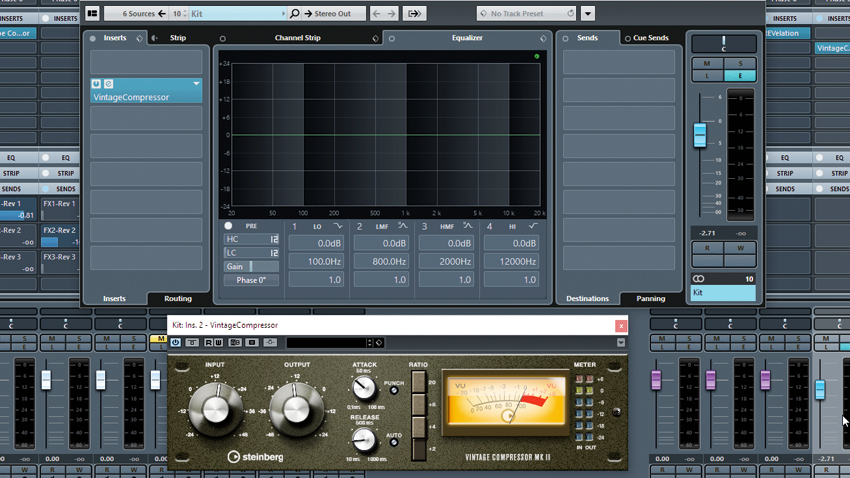This screenshot has height=478, width=850.
Task: Click the Steinberg logo on compressor
Action: point(255,457)
